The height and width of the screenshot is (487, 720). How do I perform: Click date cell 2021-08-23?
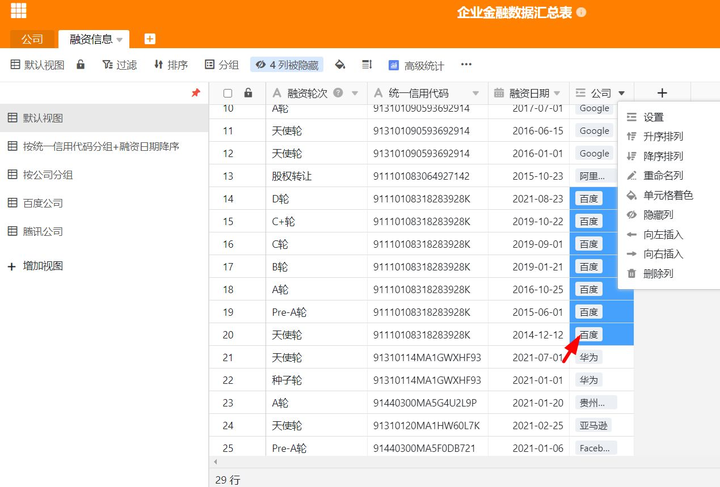pyautogui.click(x=529, y=199)
